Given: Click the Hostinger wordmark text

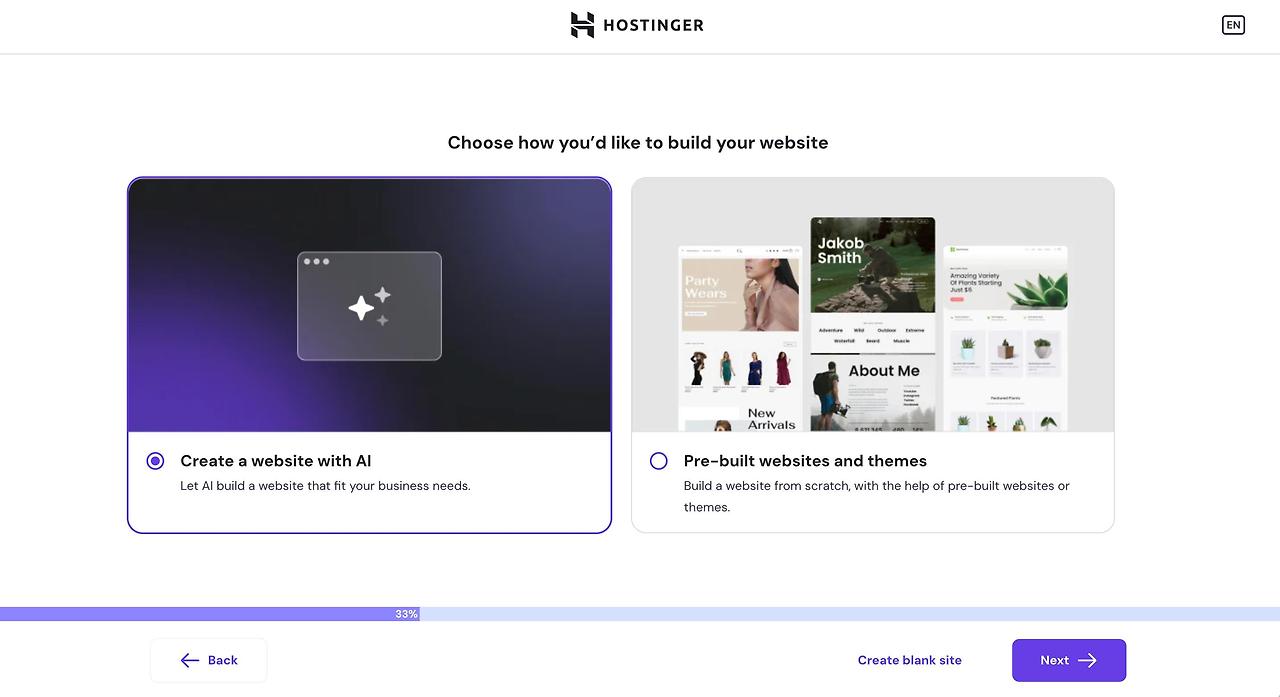Looking at the screenshot, I should click(x=653, y=25).
